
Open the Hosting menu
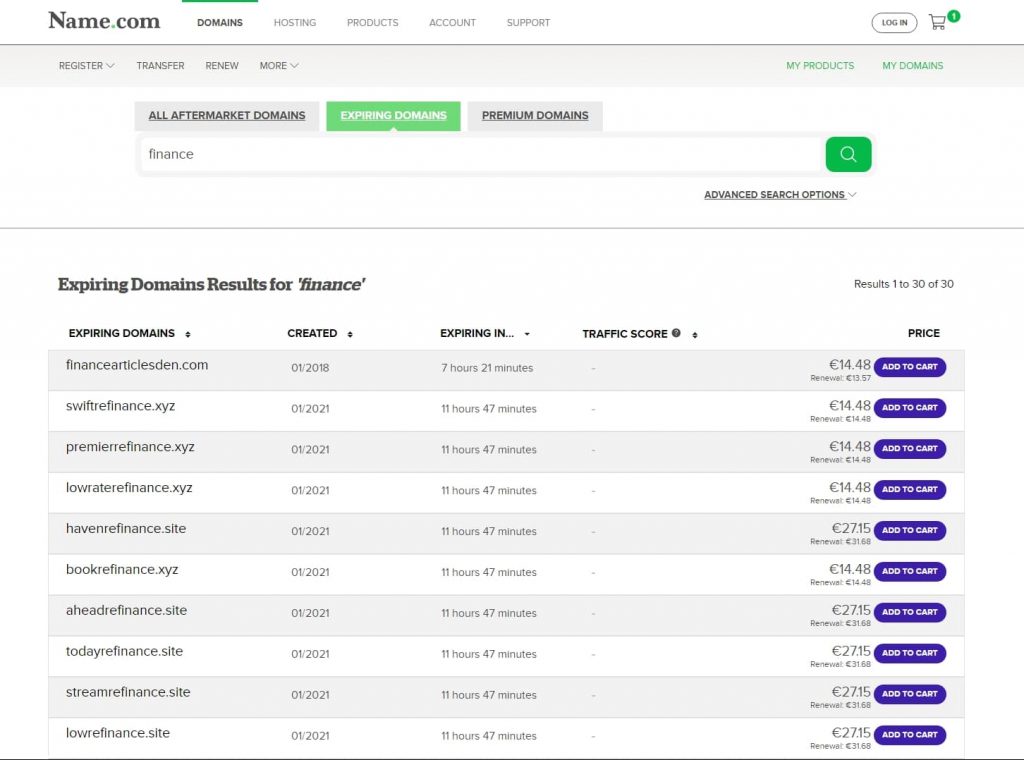(295, 22)
